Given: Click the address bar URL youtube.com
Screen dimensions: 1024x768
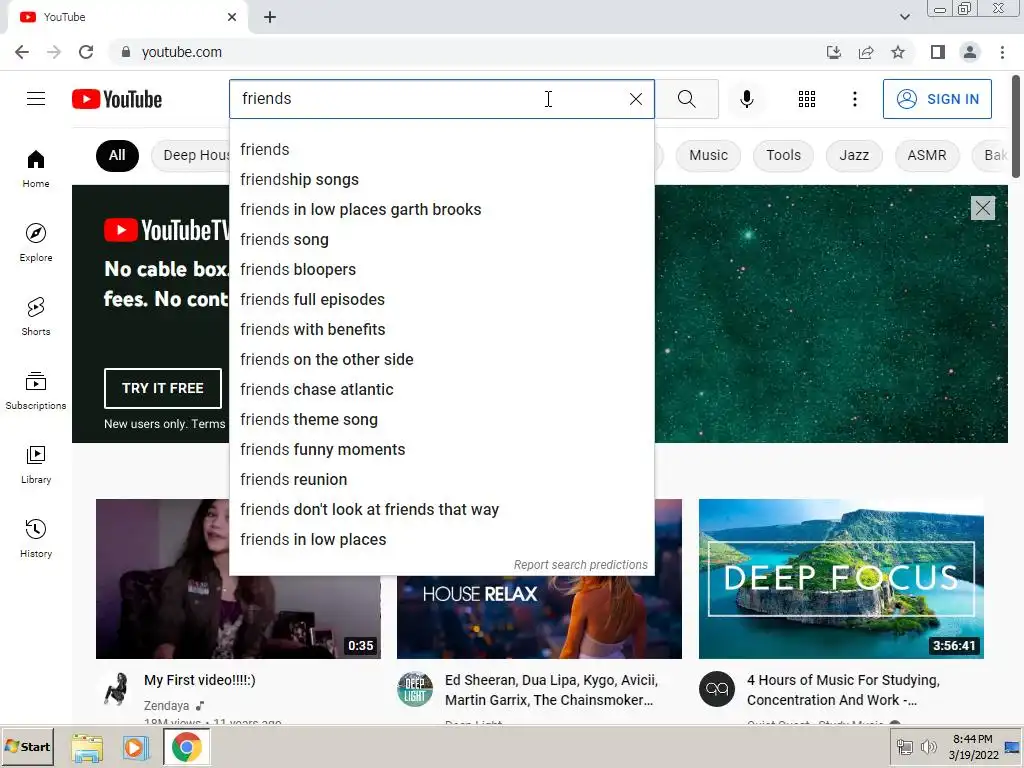Looking at the screenshot, I should 182,52.
